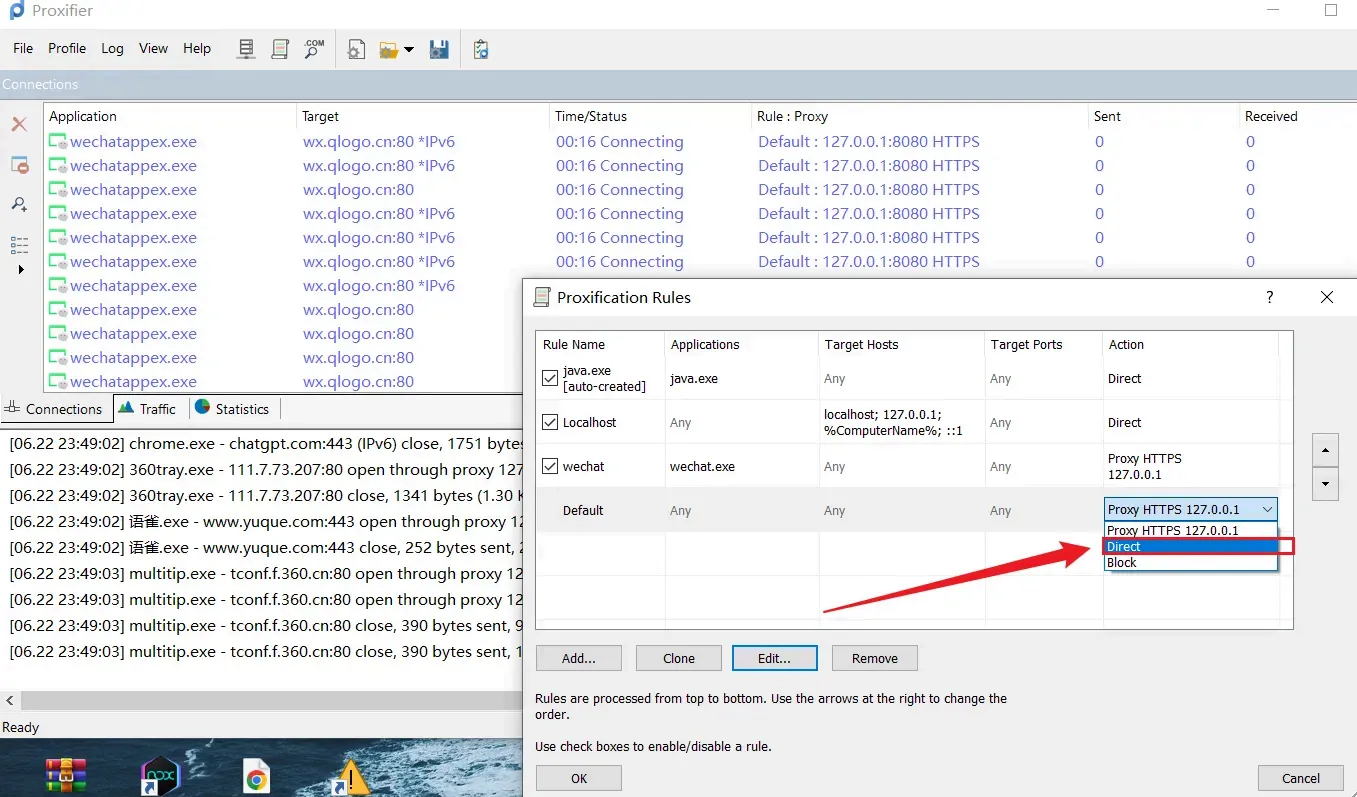The height and width of the screenshot is (797, 1357).
Task: Switch to the Connections tab
Action: coord(54,408)
